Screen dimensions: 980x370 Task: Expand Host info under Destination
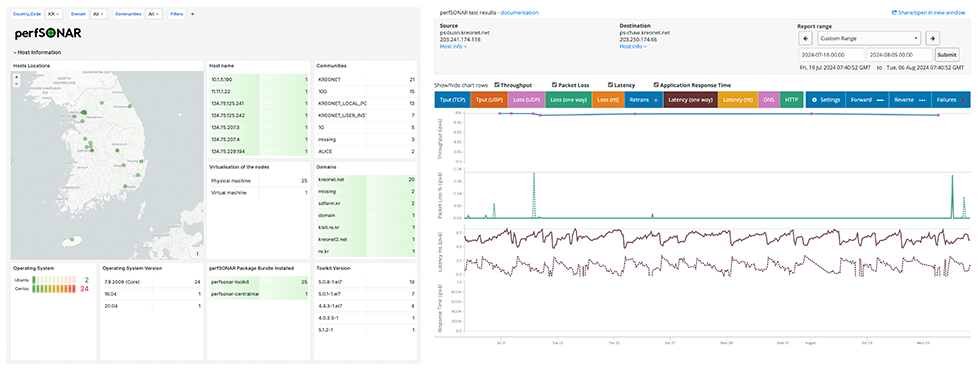[x=633, y=46]
